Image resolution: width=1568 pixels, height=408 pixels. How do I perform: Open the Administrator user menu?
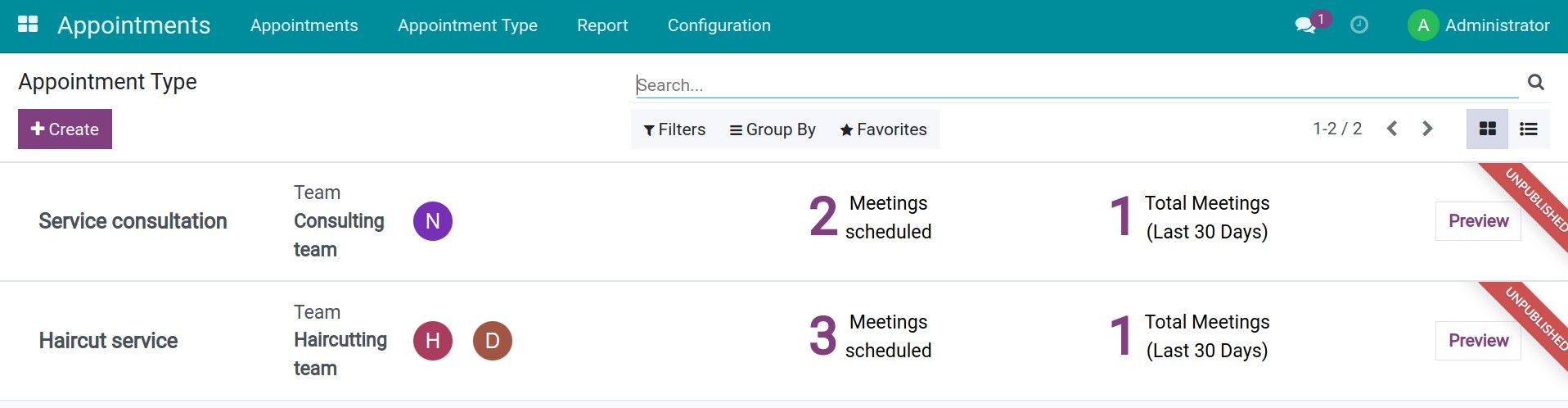point(1479,25)
